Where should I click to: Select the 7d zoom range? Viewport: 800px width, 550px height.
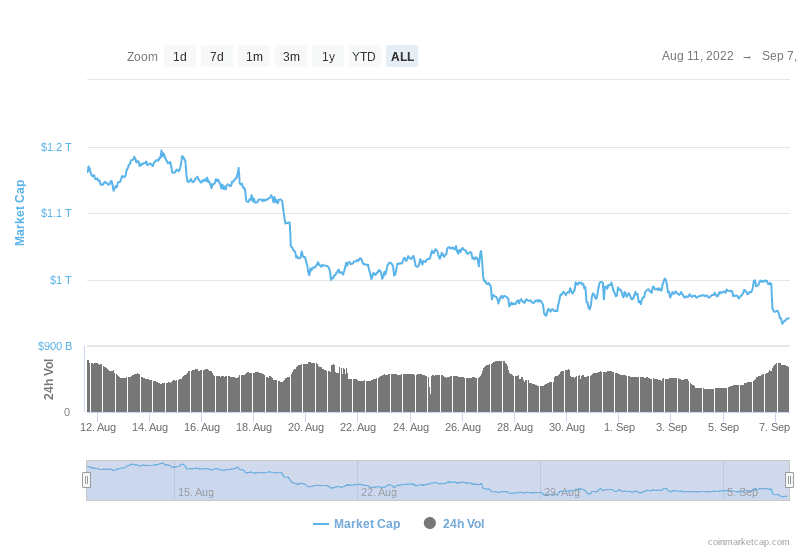(x=217, y=57)
